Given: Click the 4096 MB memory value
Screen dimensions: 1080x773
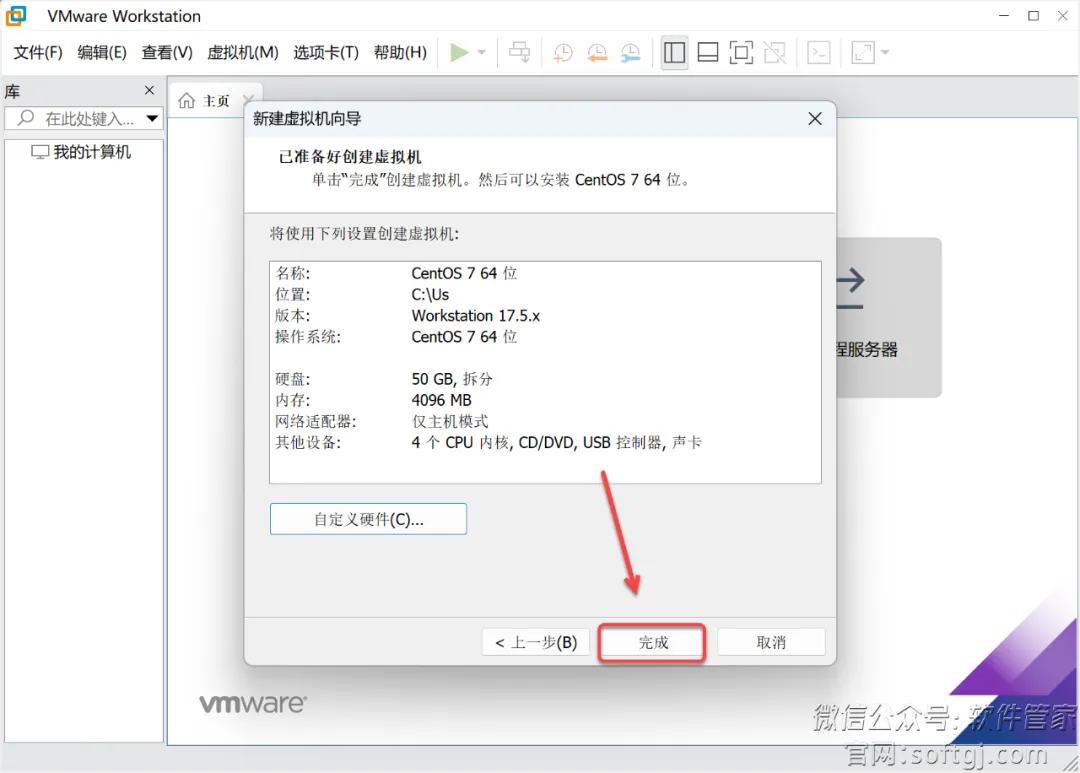Looking at the screenshot, I should point(442,400).
